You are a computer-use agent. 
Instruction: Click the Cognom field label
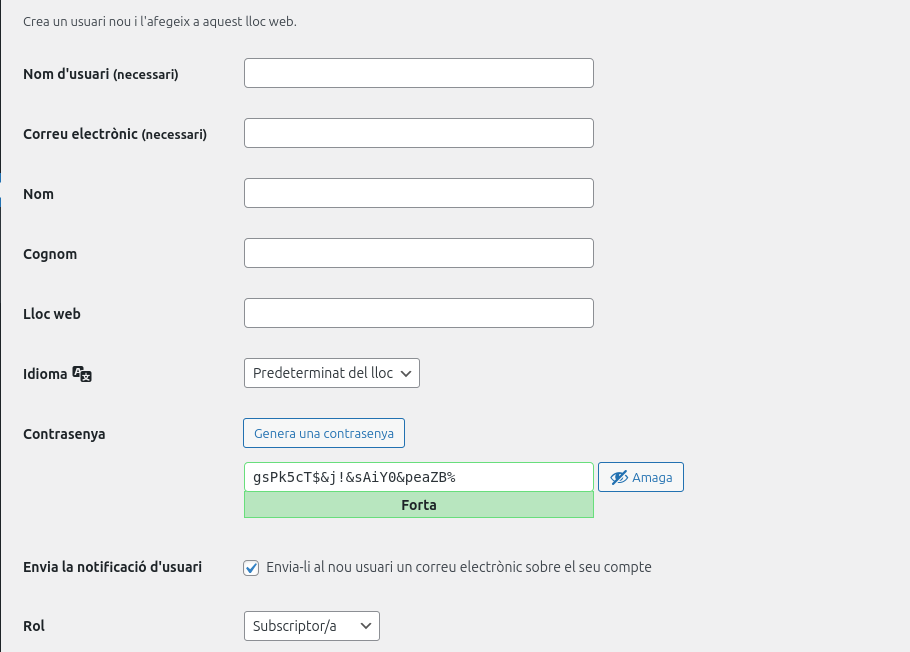50,254
